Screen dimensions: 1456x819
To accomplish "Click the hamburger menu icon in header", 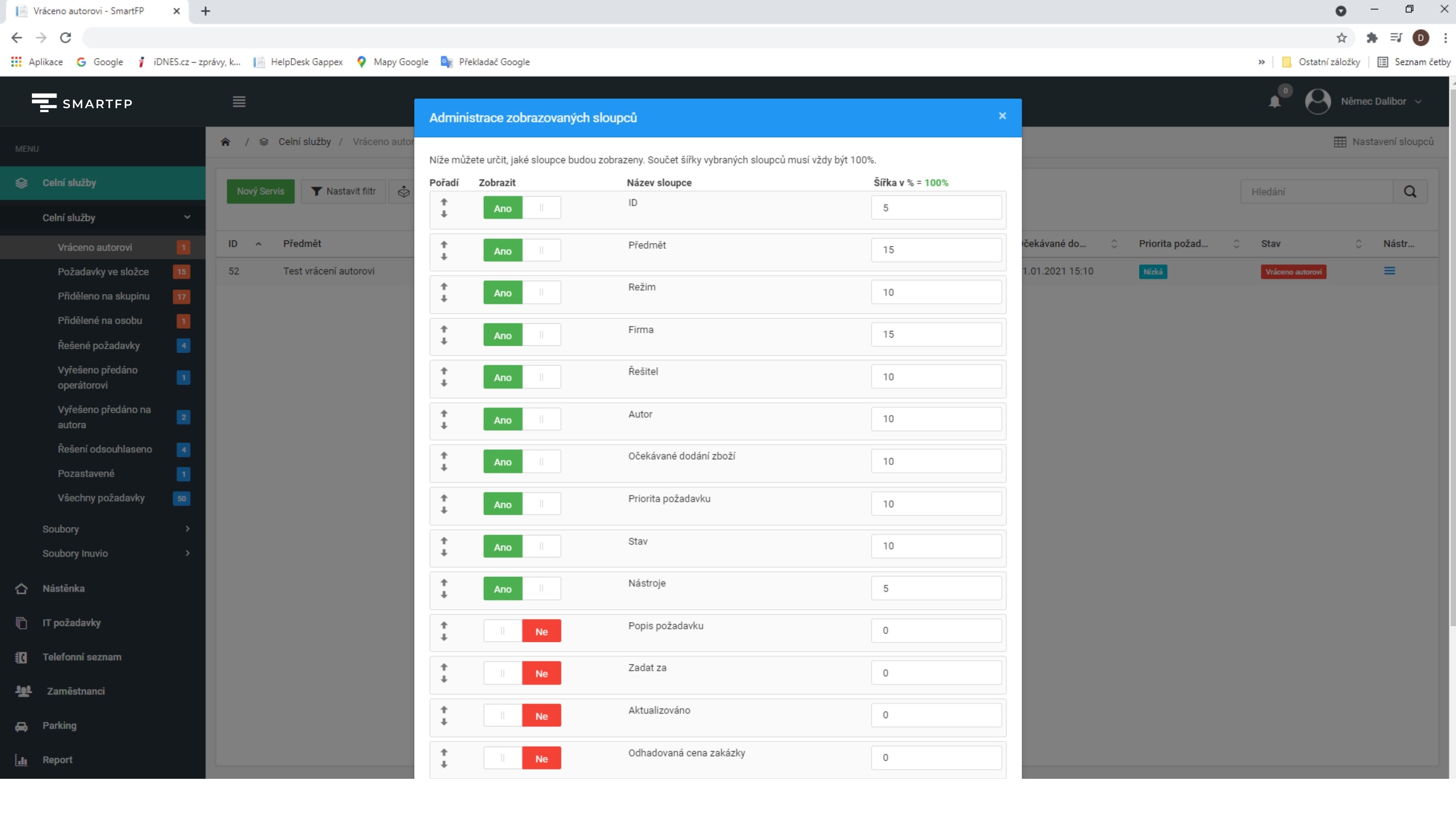I will click(238, 102).
